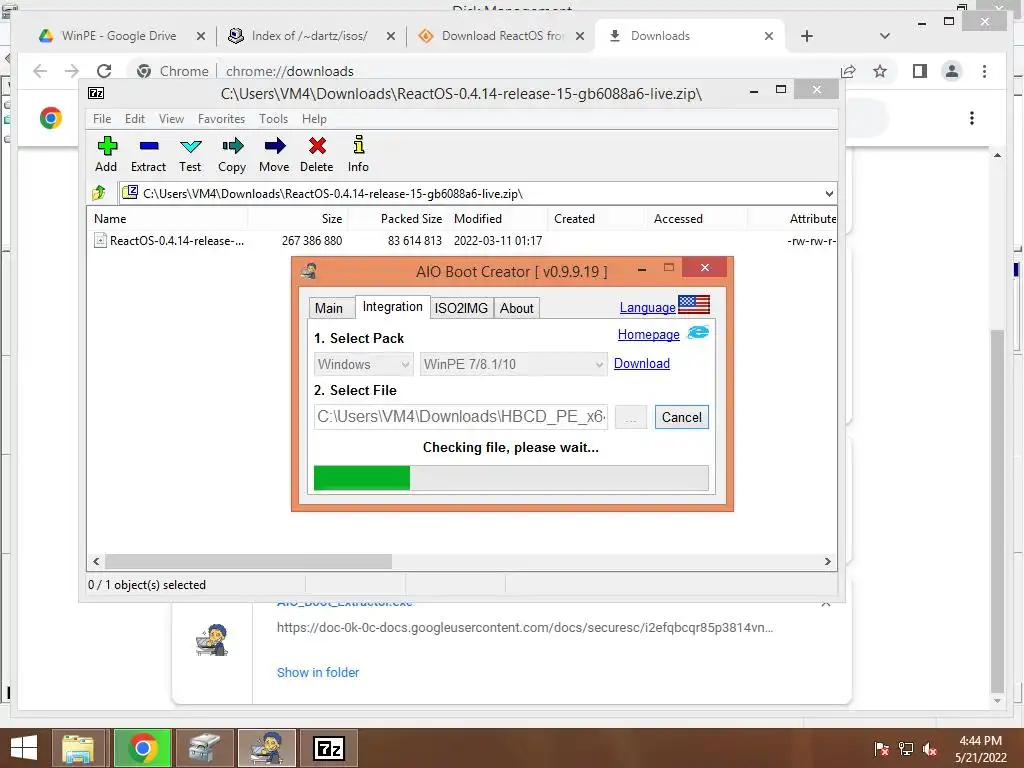The image size is (1024, 768).
Task: Click the Select File path field
Action: 460,417
